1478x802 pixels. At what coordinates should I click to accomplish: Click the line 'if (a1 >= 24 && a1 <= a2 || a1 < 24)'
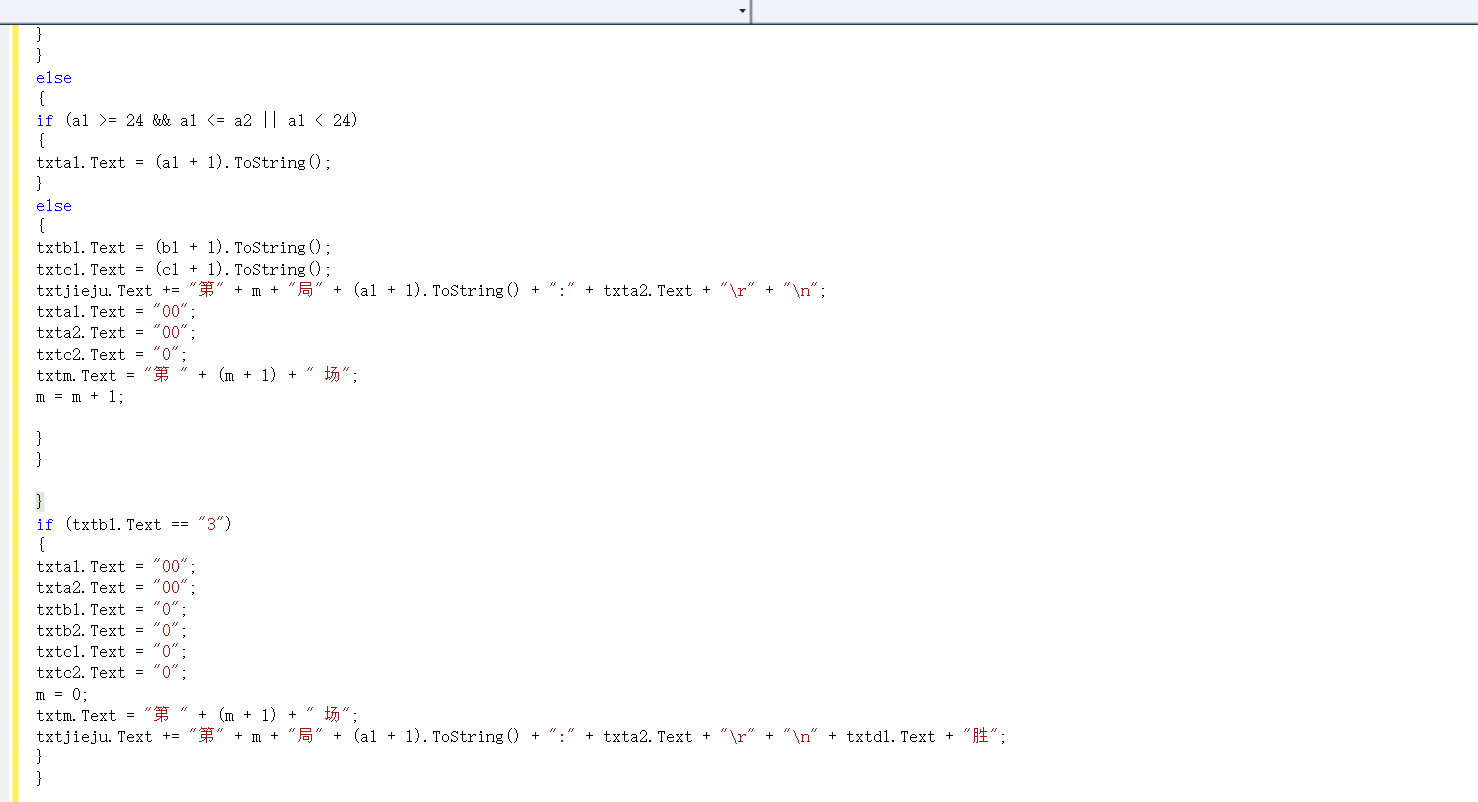[197, 120]
